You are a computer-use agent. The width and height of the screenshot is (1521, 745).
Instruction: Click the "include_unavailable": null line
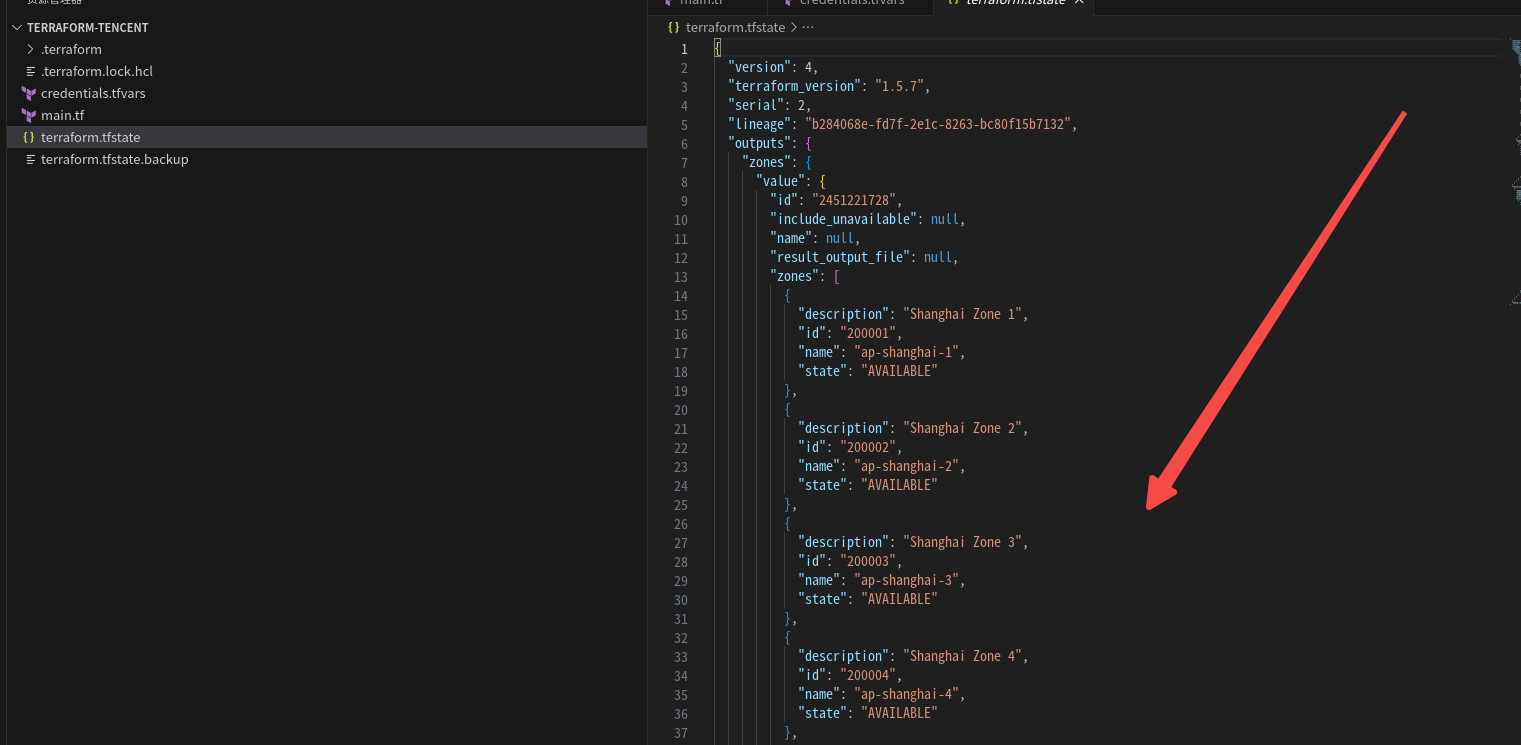[x=868, y=220]
